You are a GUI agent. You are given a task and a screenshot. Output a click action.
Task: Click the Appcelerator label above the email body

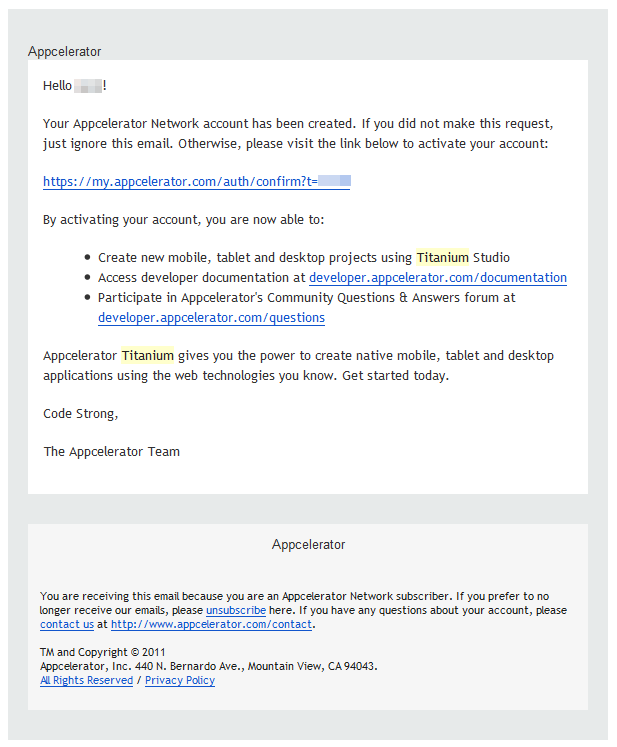(x=65, y=52)
